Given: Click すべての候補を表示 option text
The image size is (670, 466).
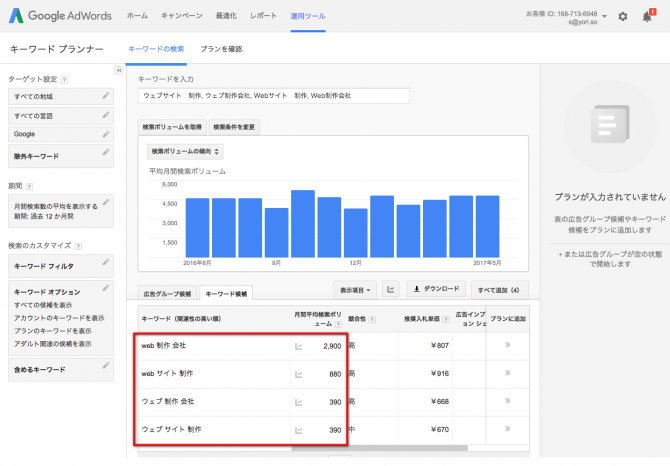Looking at the screenshot, I should click(43, 305).
